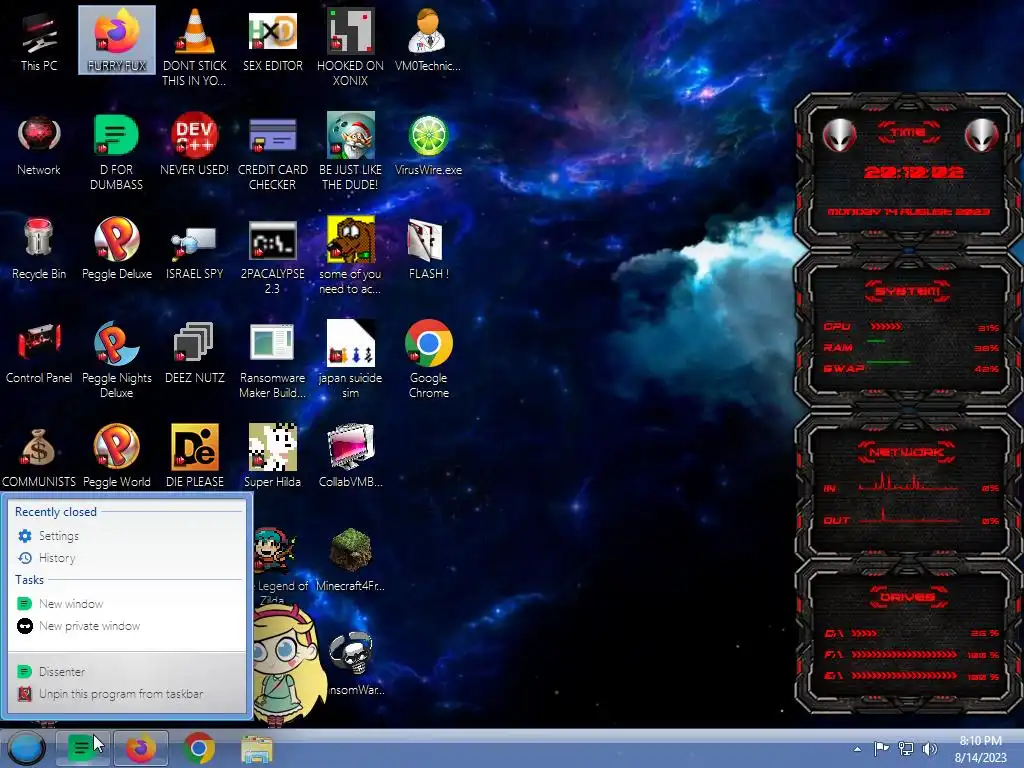Select the FURRY FUX Firefox shortcut
Screen dimensions: 1024x768
[117, 40]
